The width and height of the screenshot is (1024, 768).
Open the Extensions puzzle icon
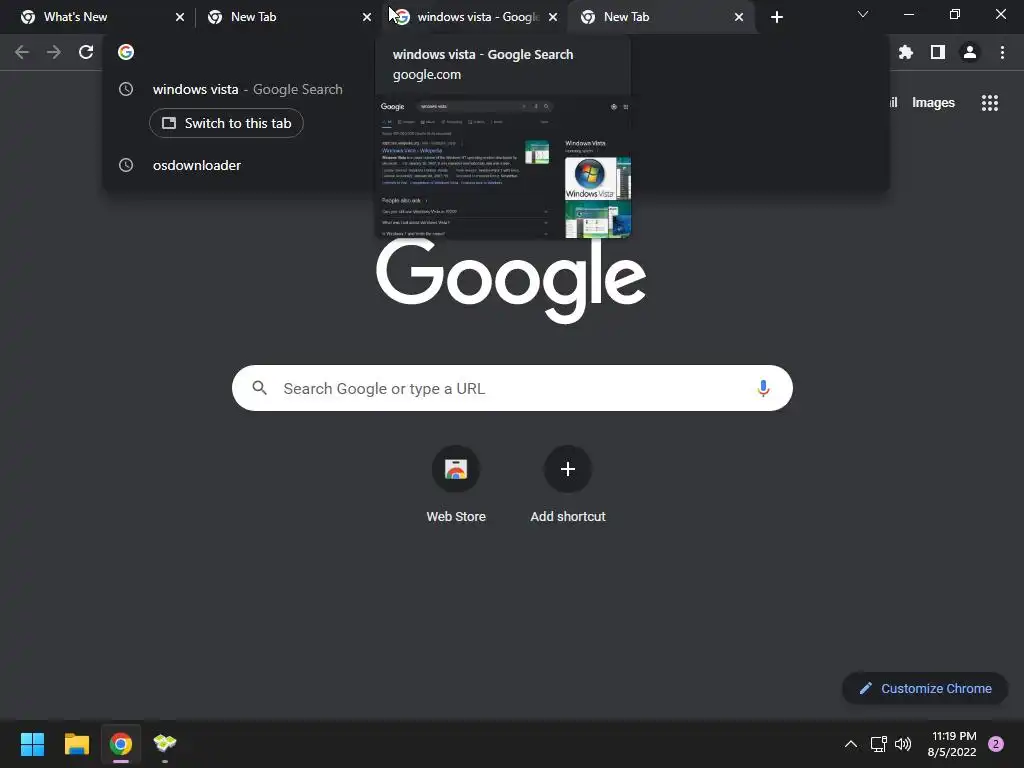(x=906, y=52)
